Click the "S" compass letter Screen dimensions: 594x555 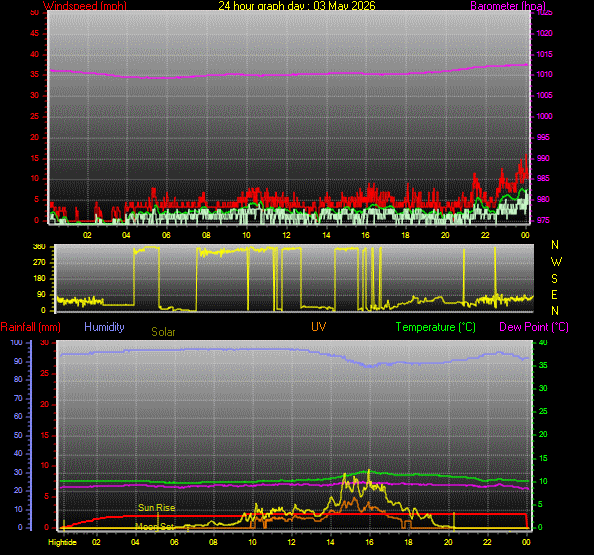tap(554, 279)
